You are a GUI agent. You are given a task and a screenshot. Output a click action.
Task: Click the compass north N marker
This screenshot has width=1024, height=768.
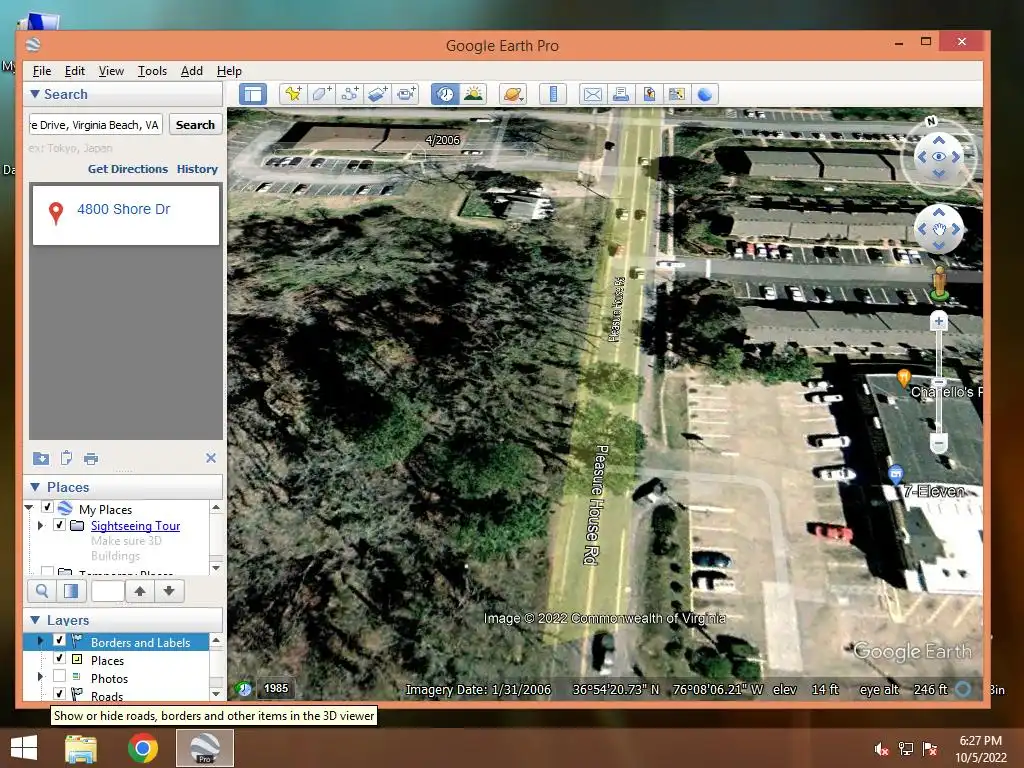(x=931, y=121)
